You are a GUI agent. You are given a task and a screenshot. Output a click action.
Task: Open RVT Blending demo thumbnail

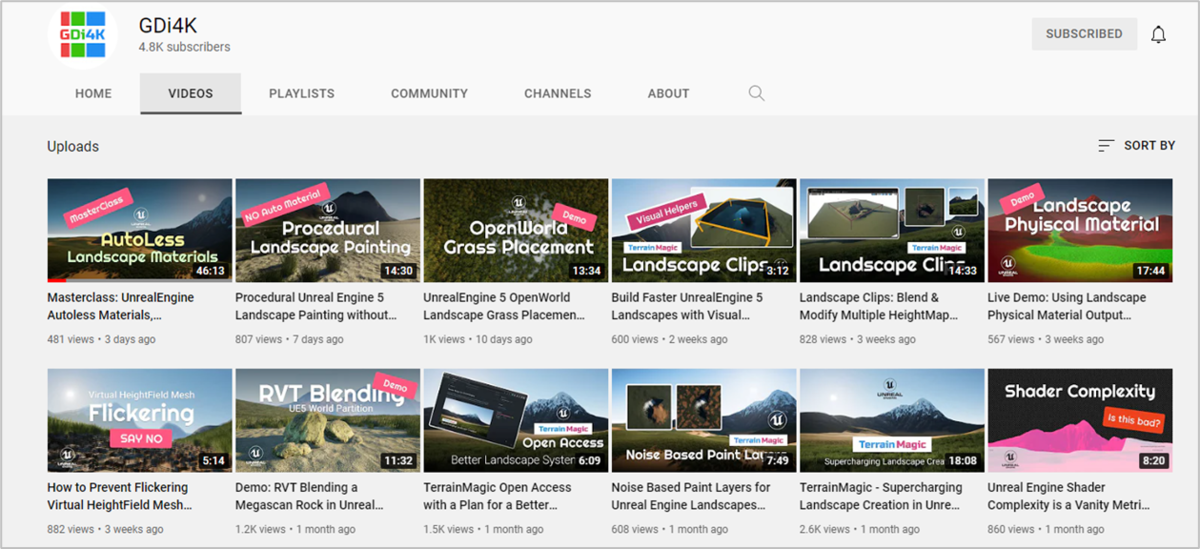327,421
